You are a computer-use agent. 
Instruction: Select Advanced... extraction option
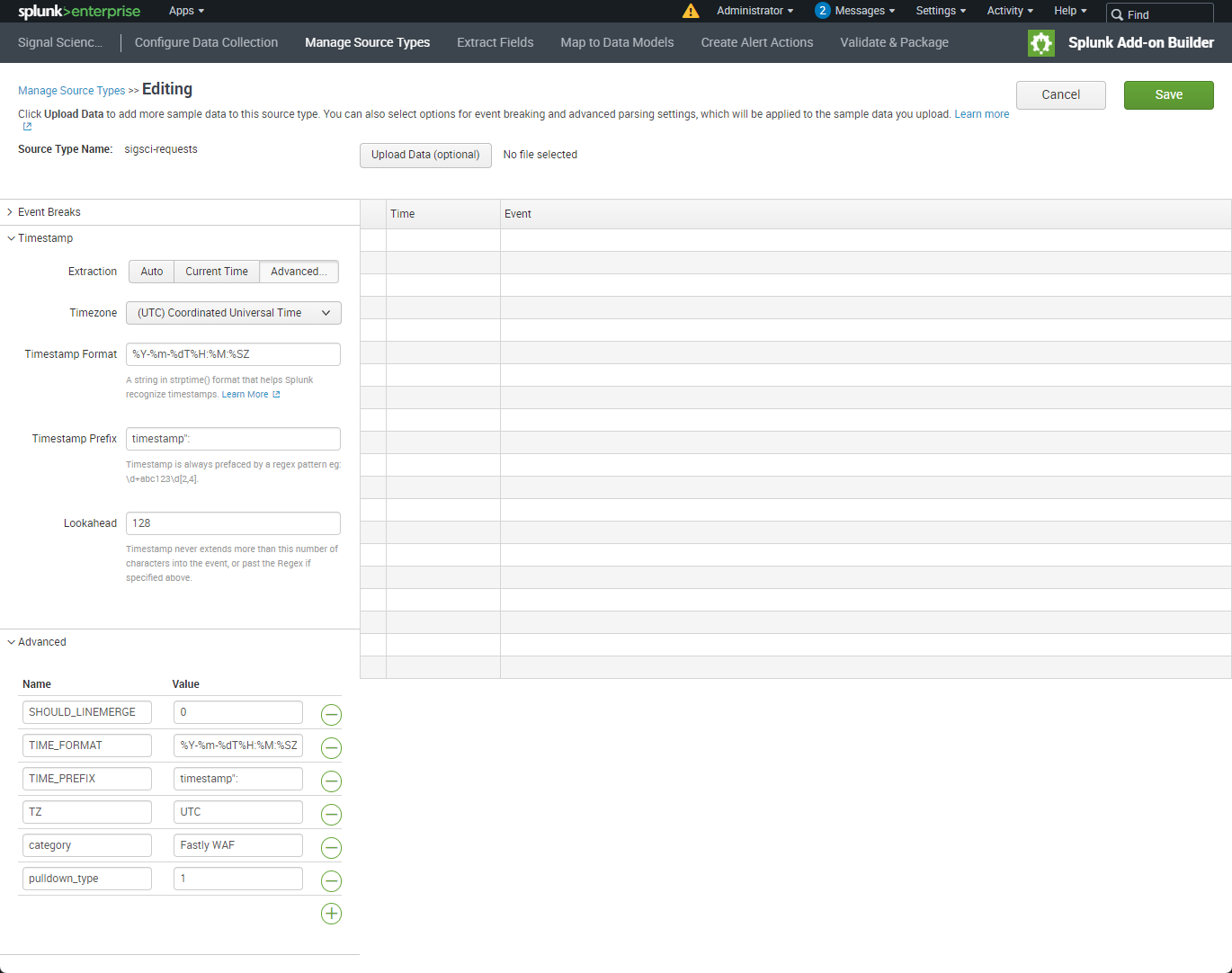pos(299,272)
